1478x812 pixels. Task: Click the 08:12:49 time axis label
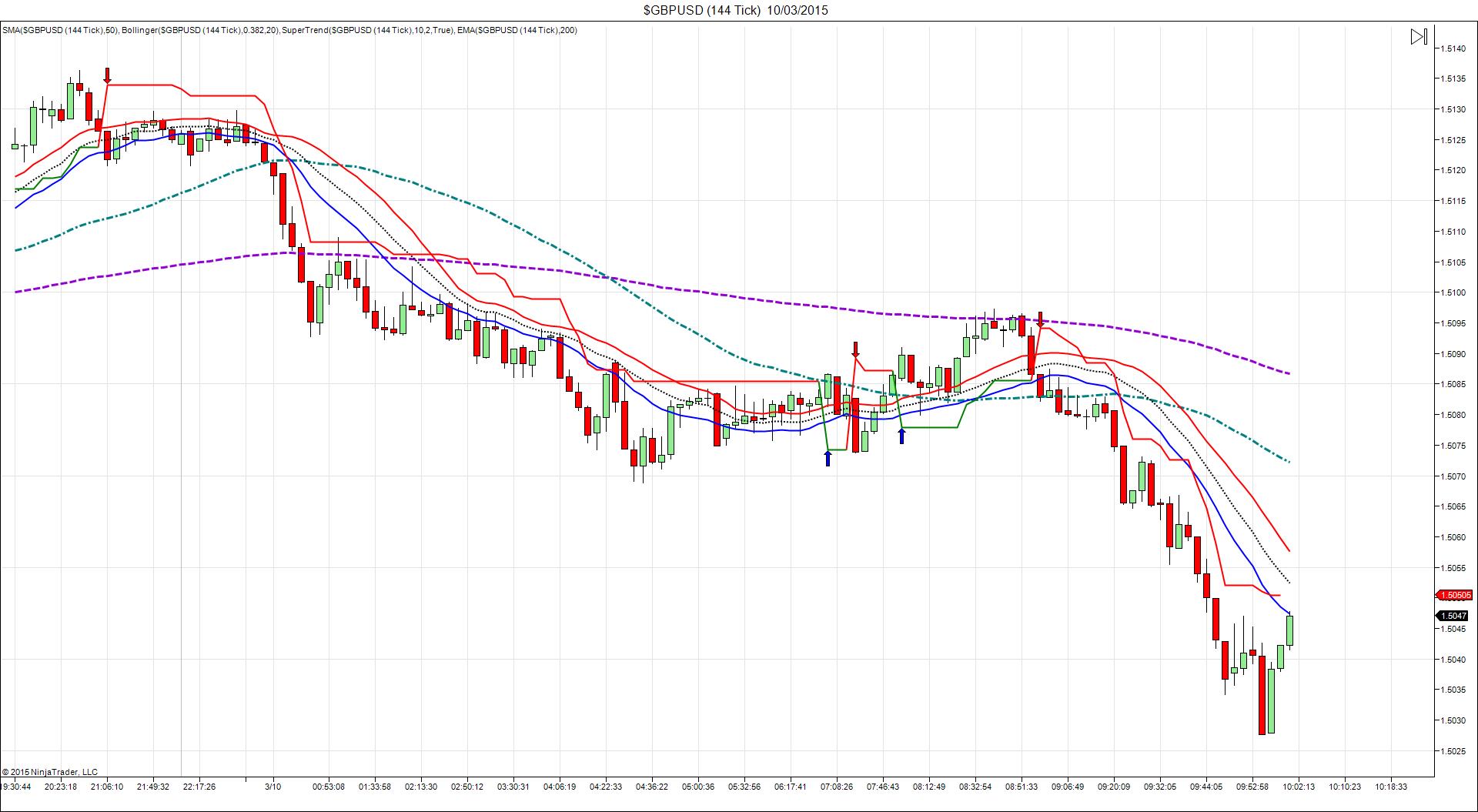pos(929,787)
